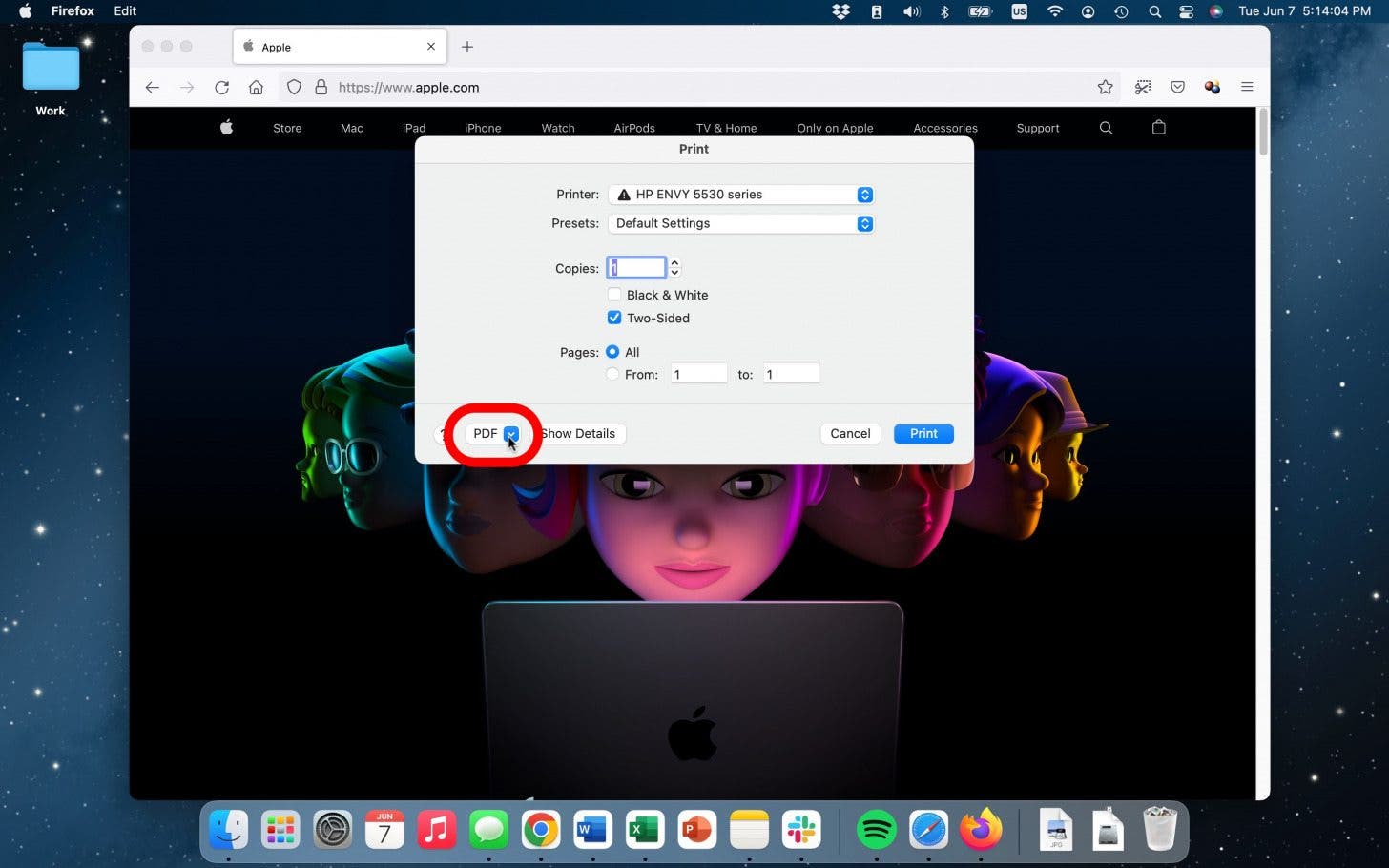Screen dimensions: 1389x868
Task: Click the Apple site shopping bag icon
Action: (x=1159, y=127)
